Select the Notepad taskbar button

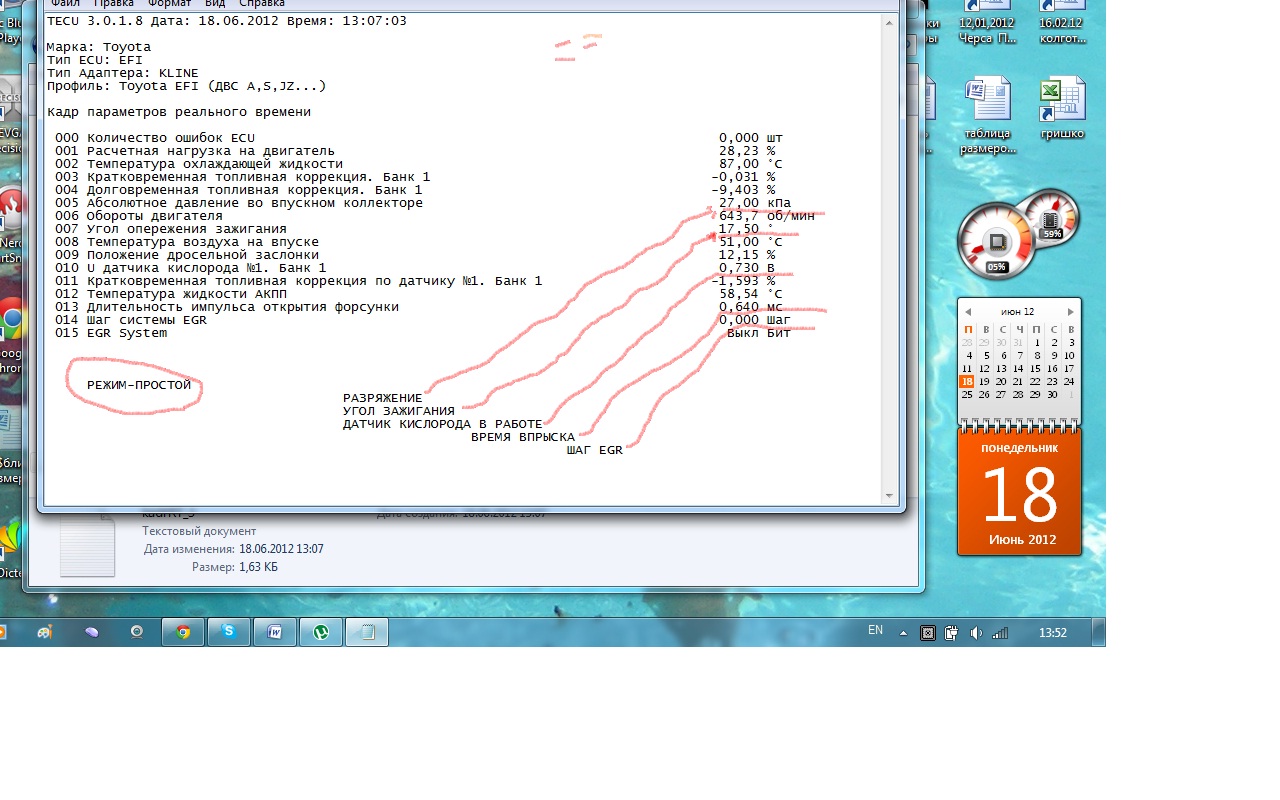coord(367,632)
